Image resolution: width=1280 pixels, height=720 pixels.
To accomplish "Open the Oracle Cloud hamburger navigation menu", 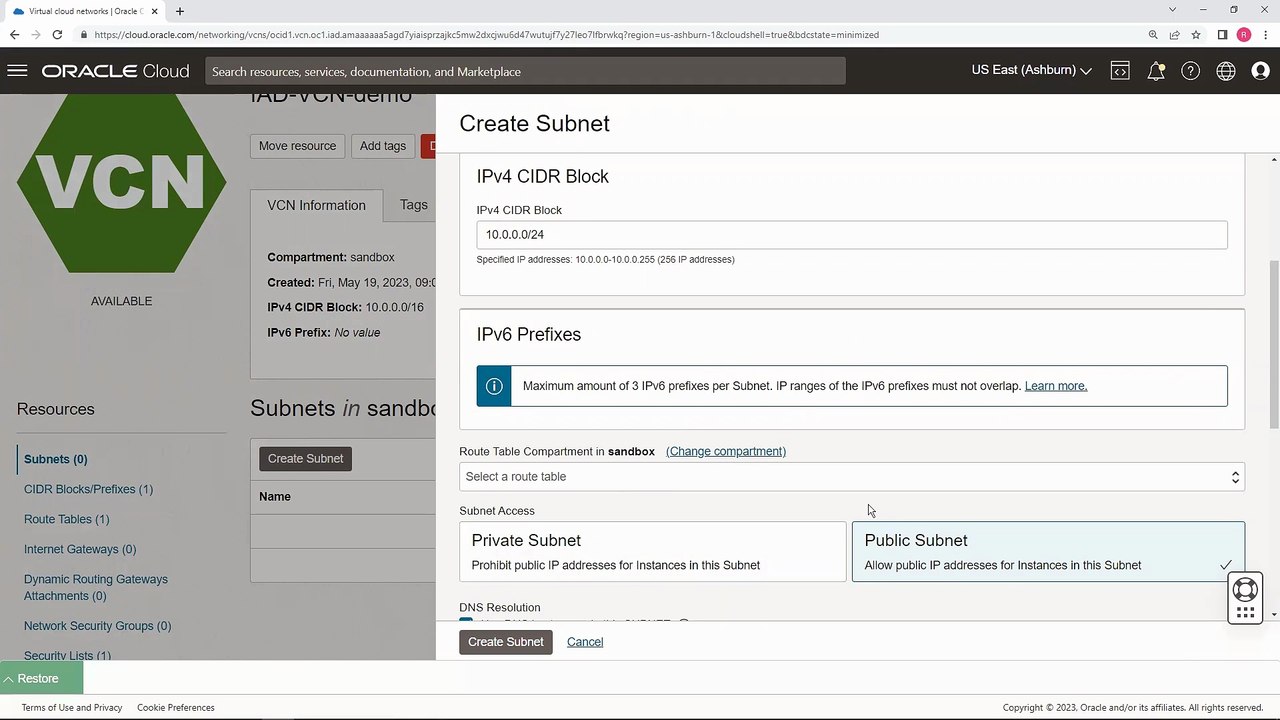I will [x=17, y=71].
